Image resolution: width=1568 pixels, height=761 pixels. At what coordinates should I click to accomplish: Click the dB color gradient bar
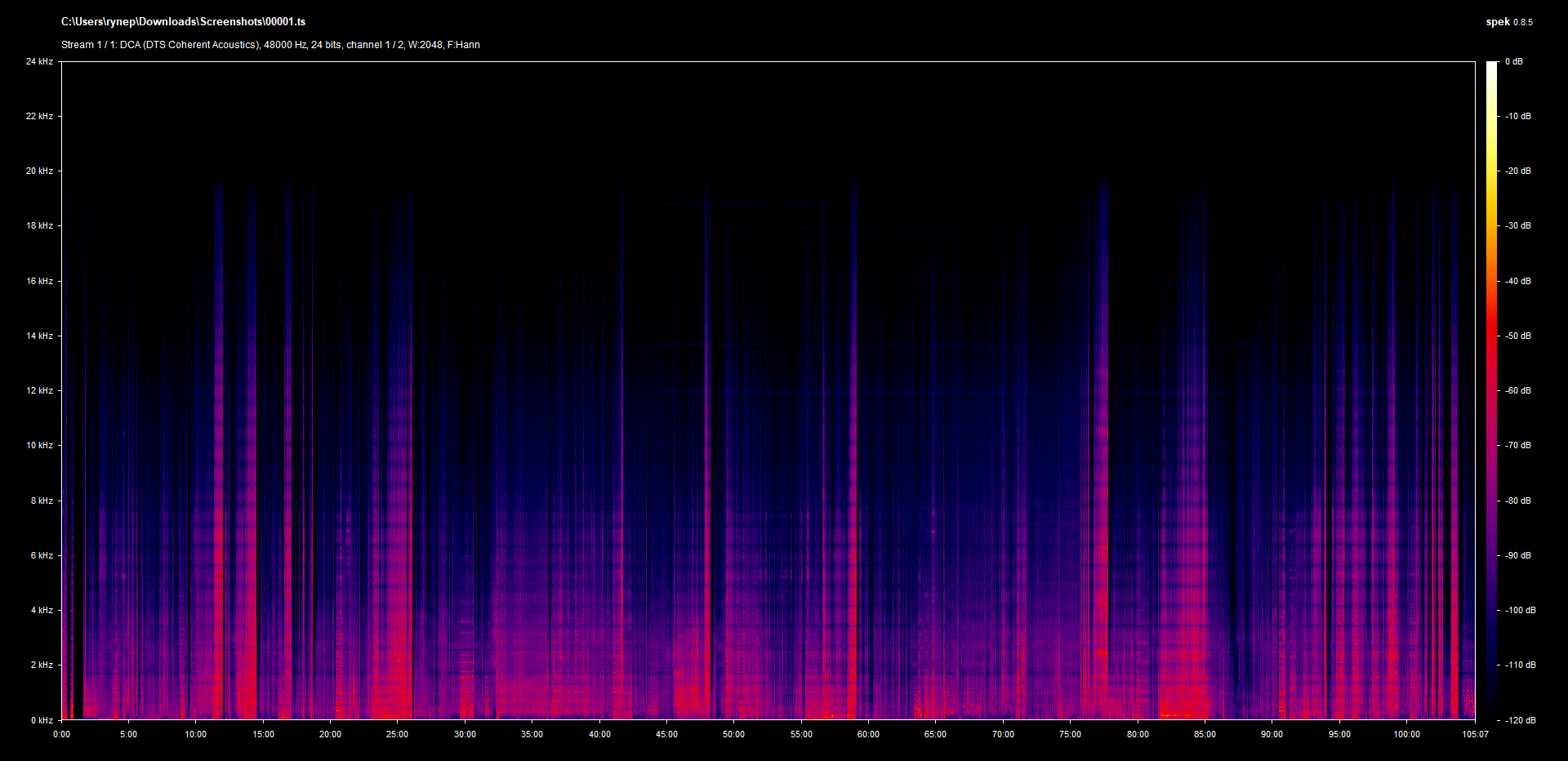click(1491, 390)
